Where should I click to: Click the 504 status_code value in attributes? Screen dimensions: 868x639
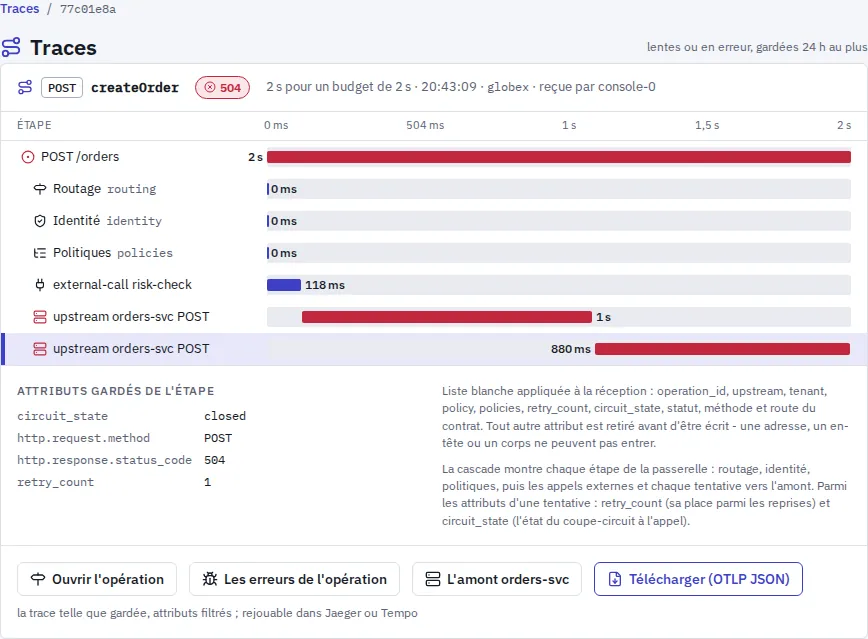pos(214,460)
